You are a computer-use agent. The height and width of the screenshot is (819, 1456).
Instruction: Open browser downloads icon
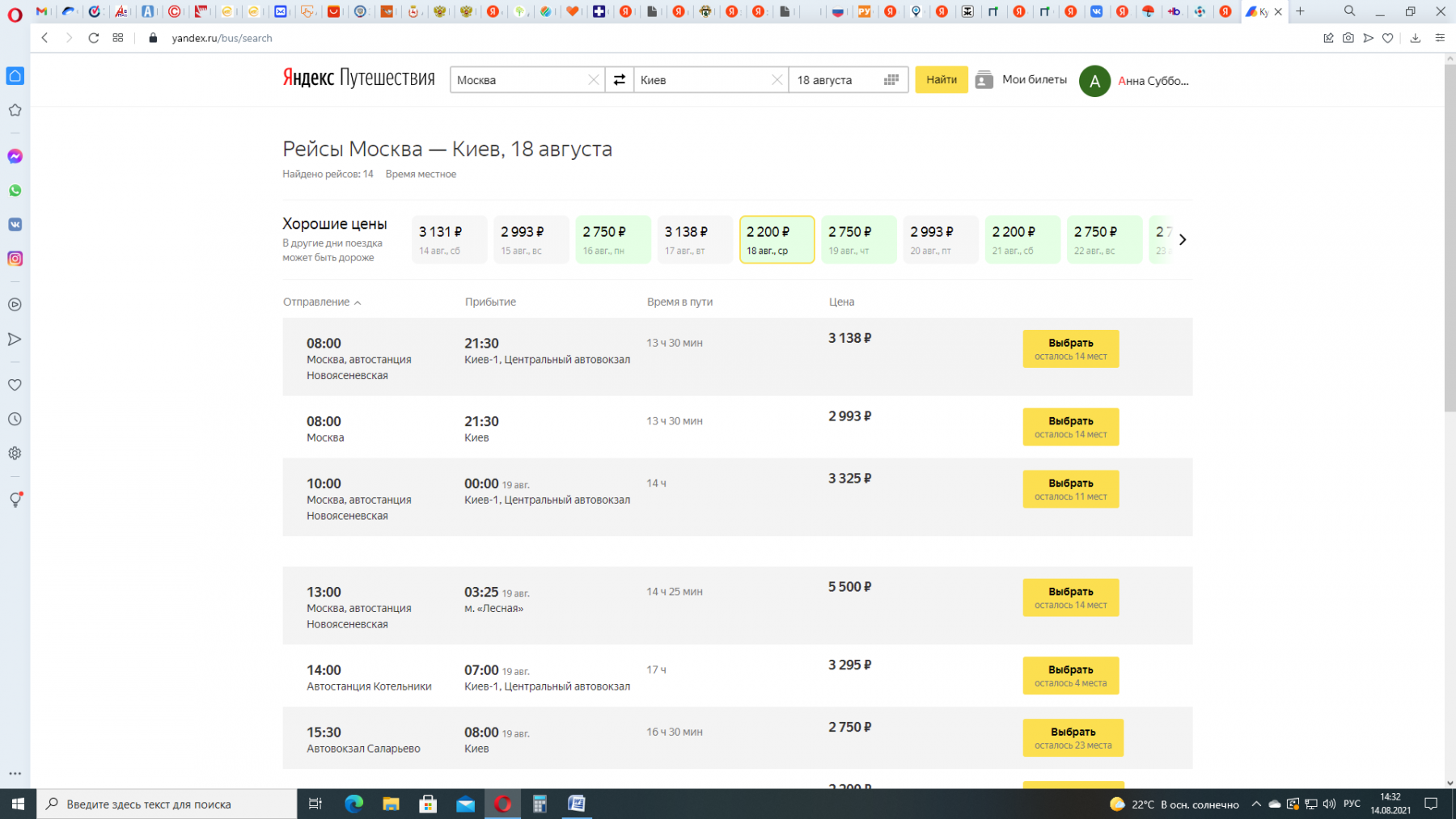point(1416,38)
